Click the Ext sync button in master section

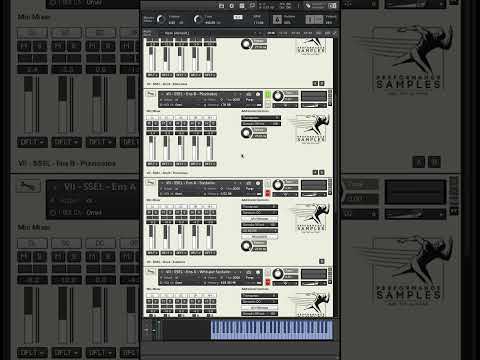(238, 17)
